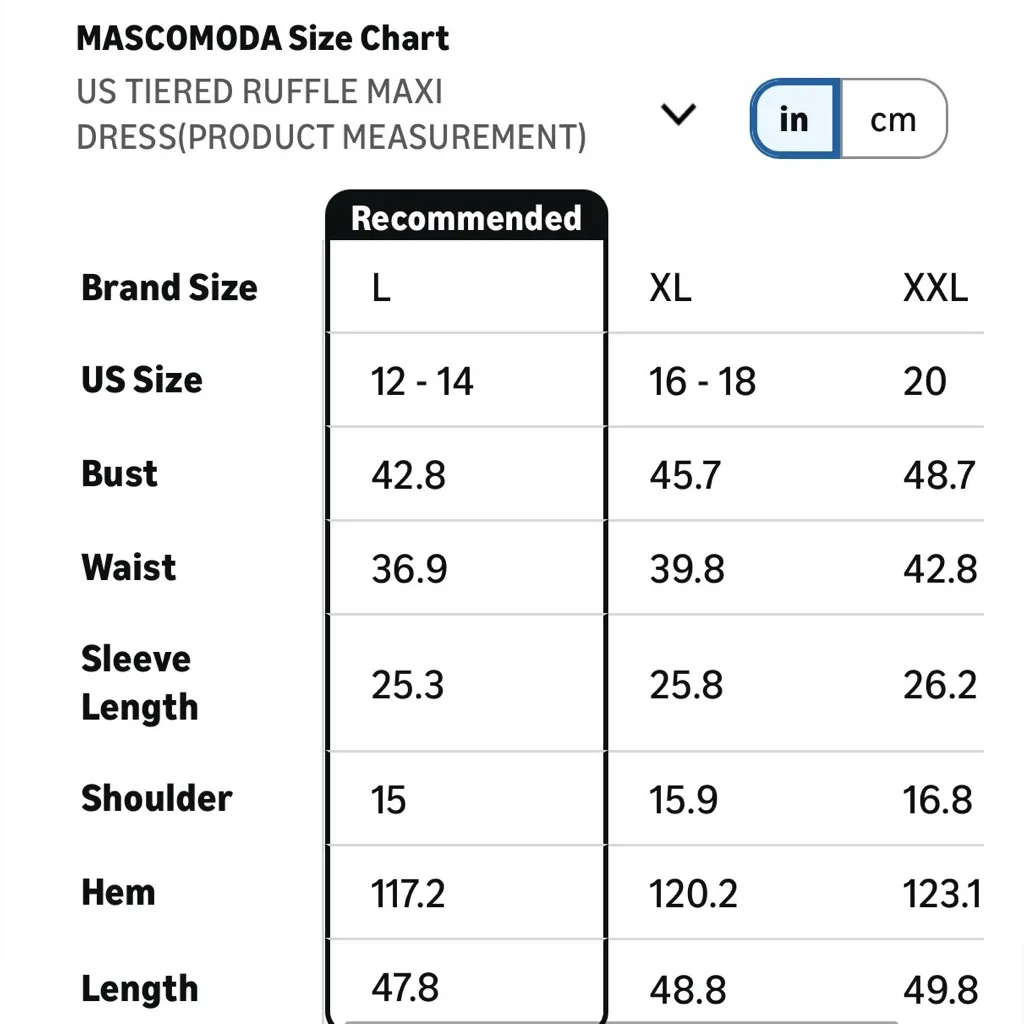Click the Brand Size row label
1024x1024 pixels.
(169, 288)
